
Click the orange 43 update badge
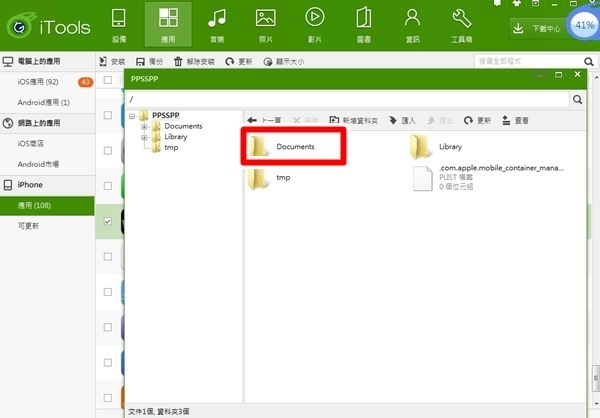(x=85, y=82)
